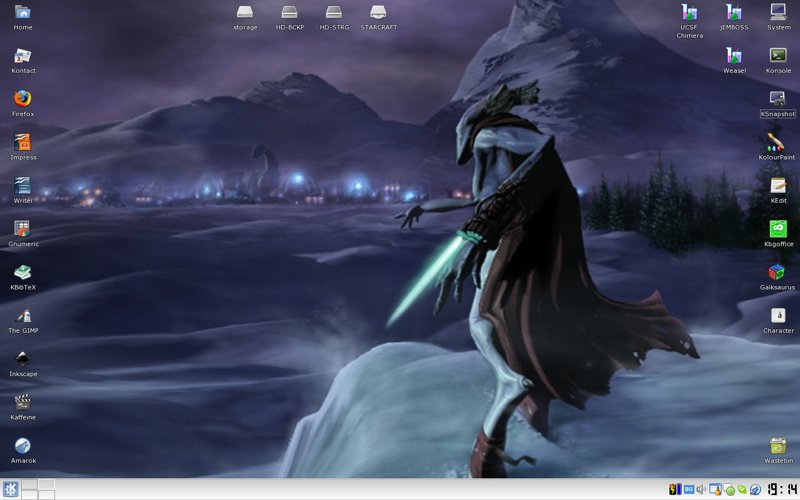800x500 pixels.
Task: Switch to the bottom-left virtual desktop in pager
Action: (29, 494)
